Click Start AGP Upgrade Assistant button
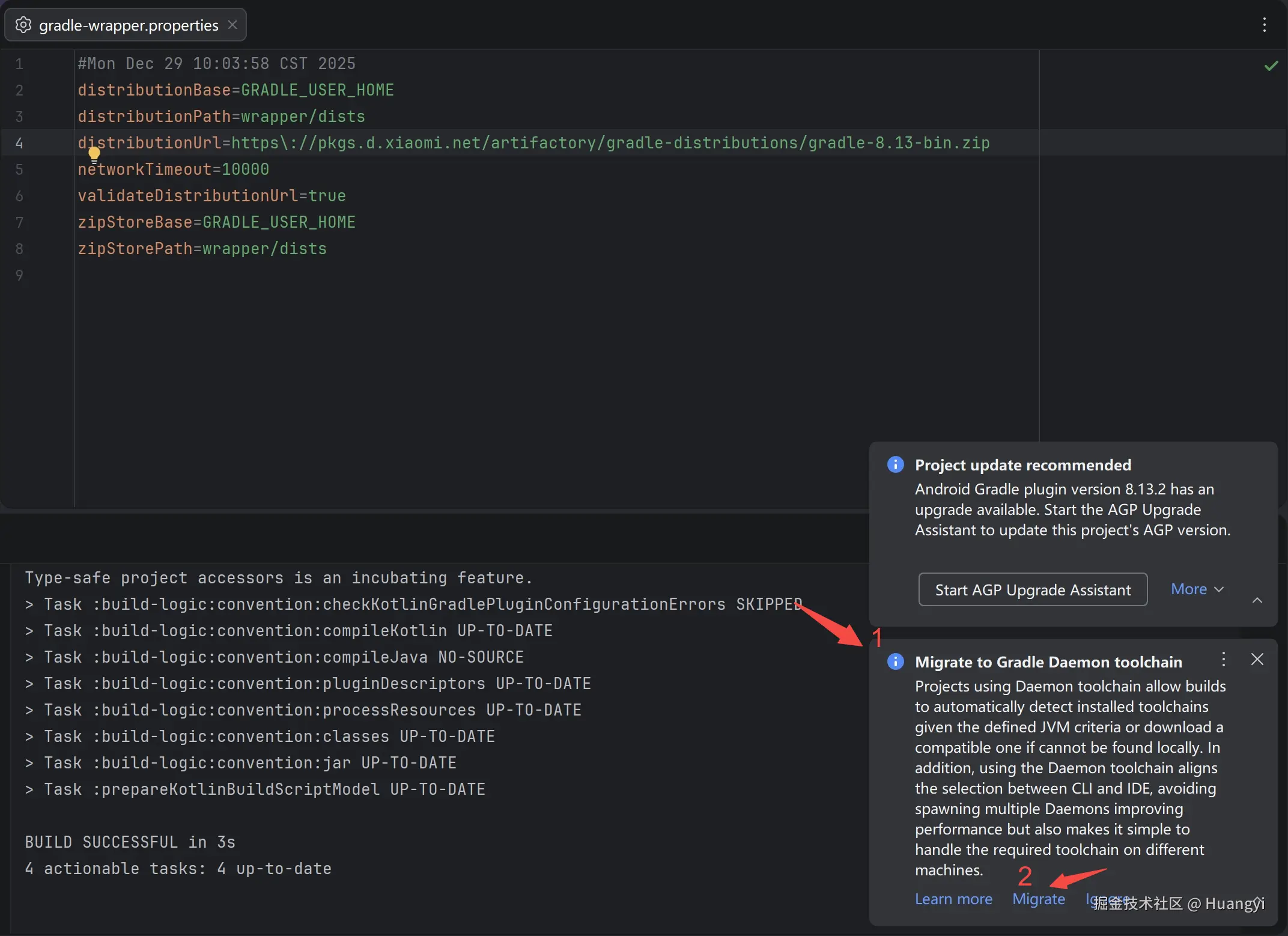Screen dimensions: 1288x936 [1032, 589]
